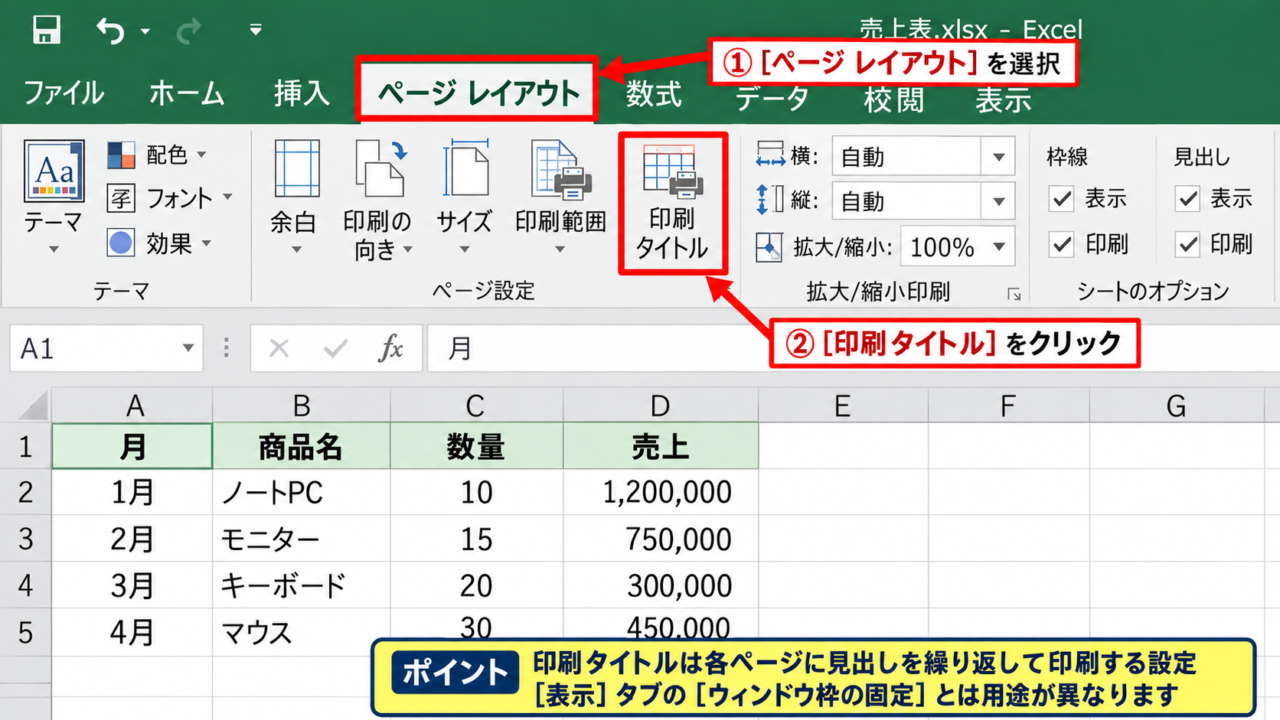This screenshot has height=720, width=1280.
Task: Open the Orientation (印刷の向き) menu
Action: point(377,200)
